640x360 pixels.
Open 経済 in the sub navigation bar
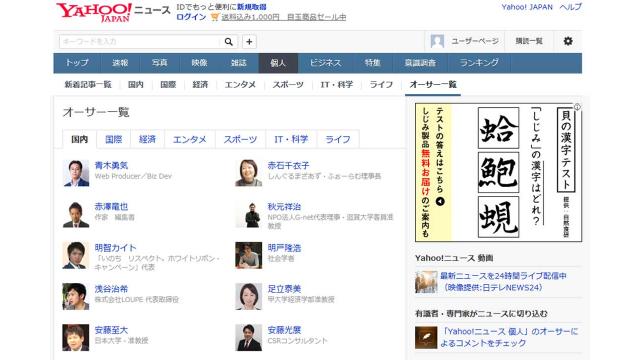200,84
